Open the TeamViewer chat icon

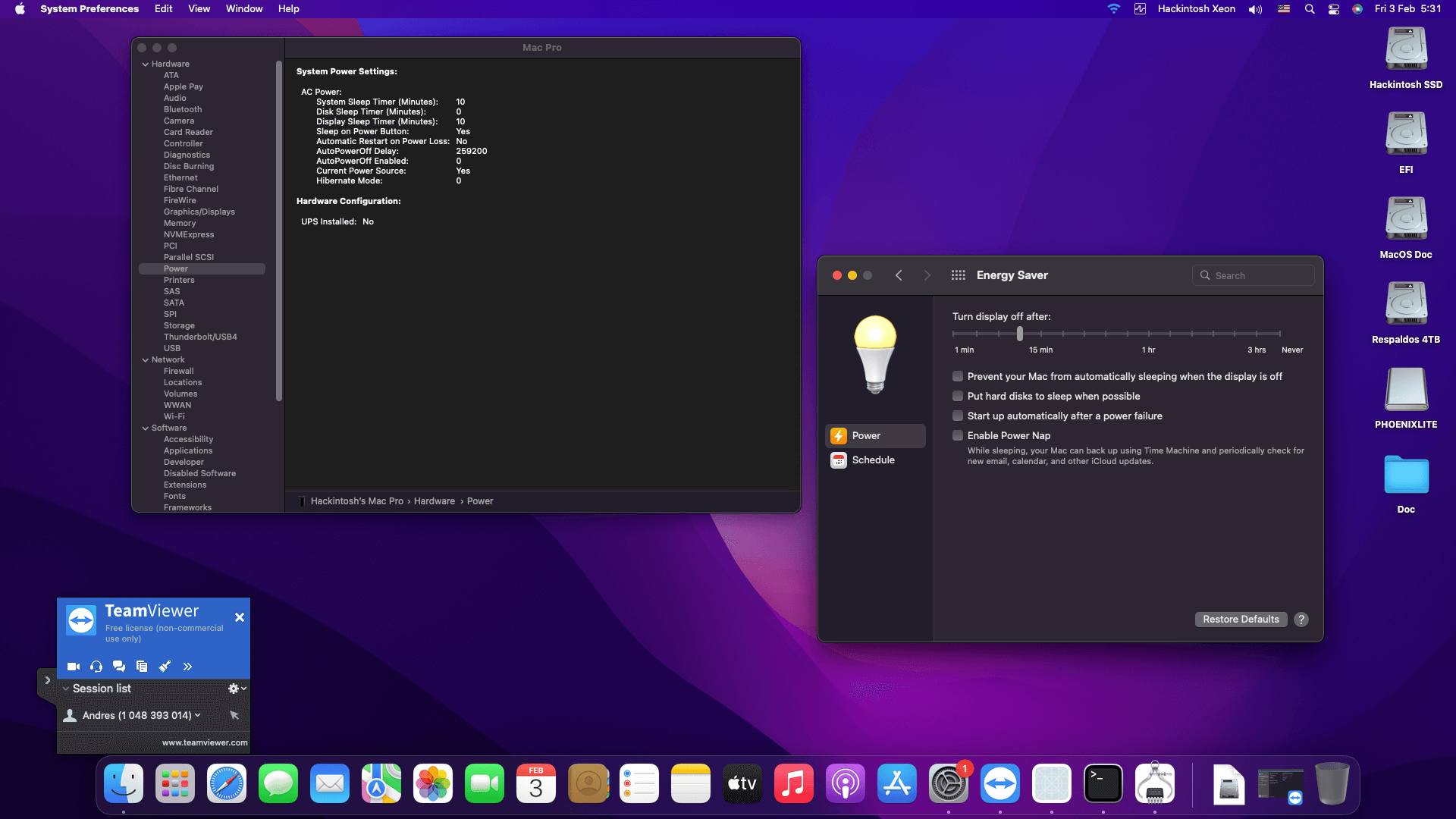119,667
